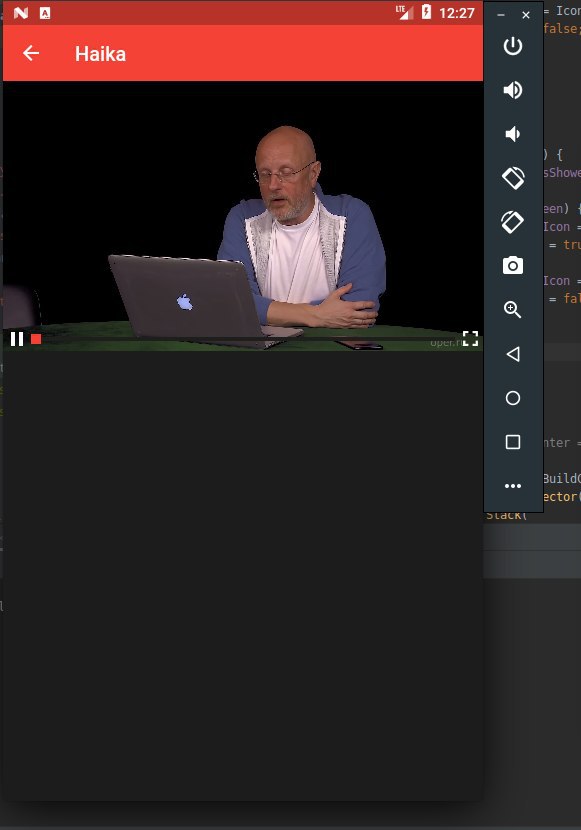581x830 pixels.
Task: Go back using the arrow in Haika app bar
Action: (x=31, y=53)
